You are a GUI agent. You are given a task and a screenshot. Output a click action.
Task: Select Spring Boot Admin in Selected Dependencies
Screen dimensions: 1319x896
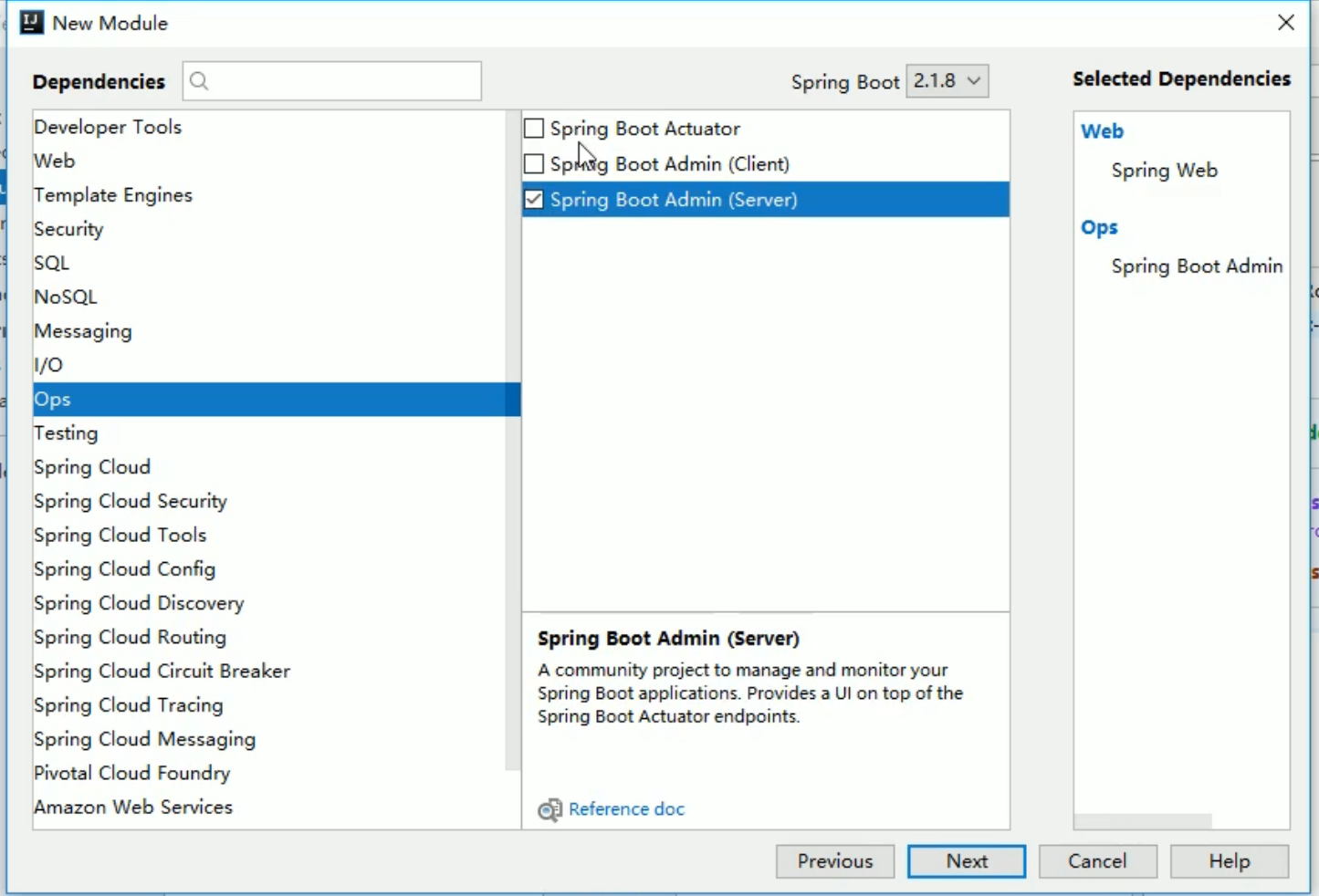[1197, 266]
